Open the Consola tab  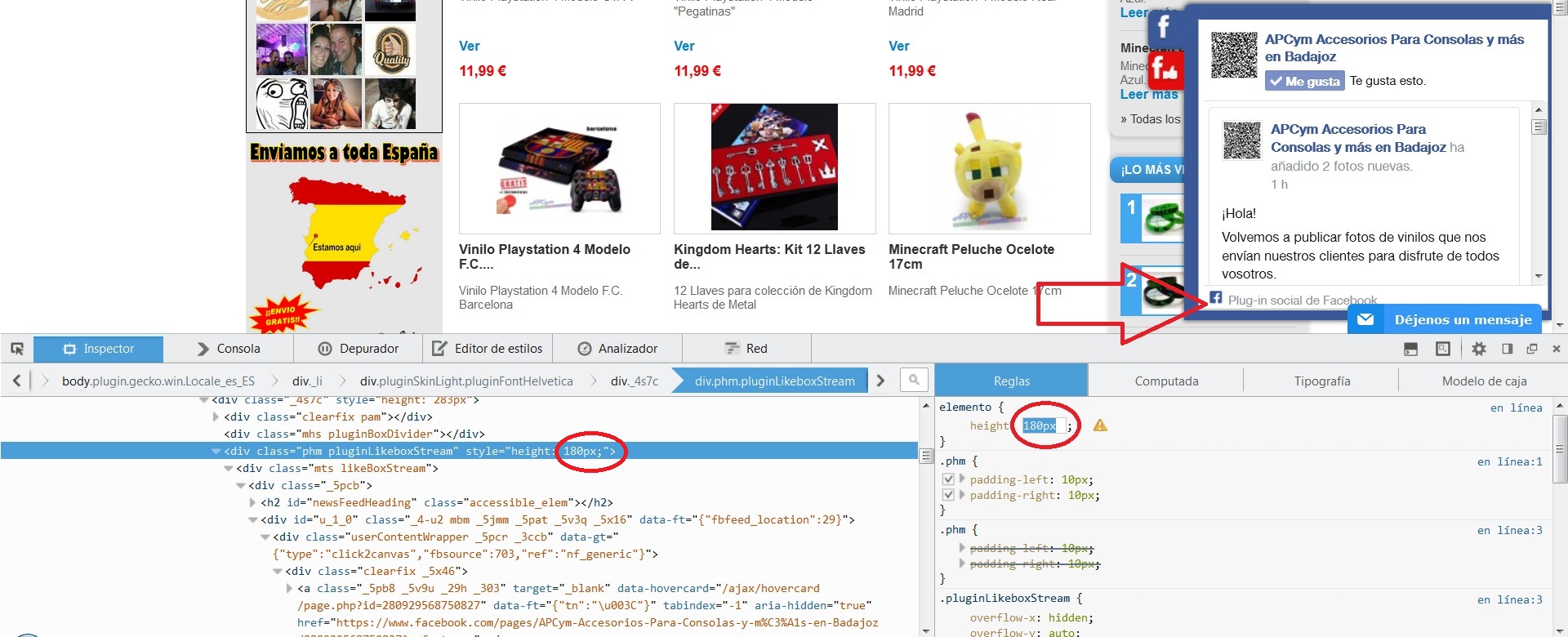(229, 349)
